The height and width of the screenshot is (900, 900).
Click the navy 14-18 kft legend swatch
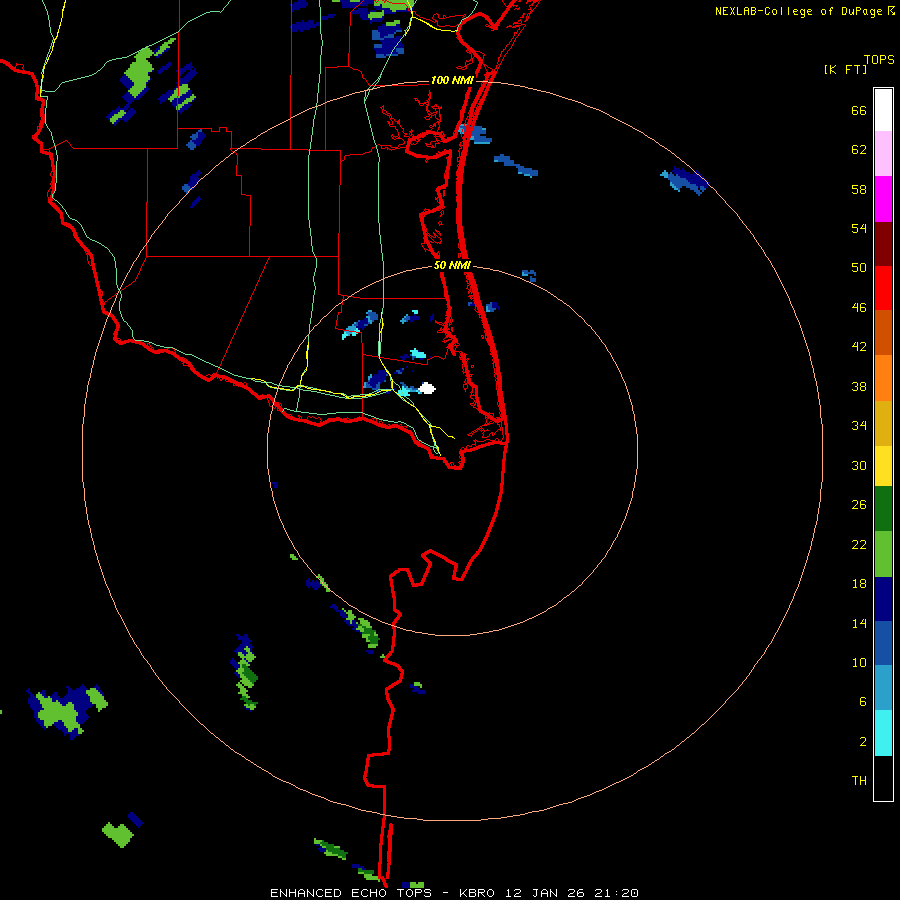(883, 599)
